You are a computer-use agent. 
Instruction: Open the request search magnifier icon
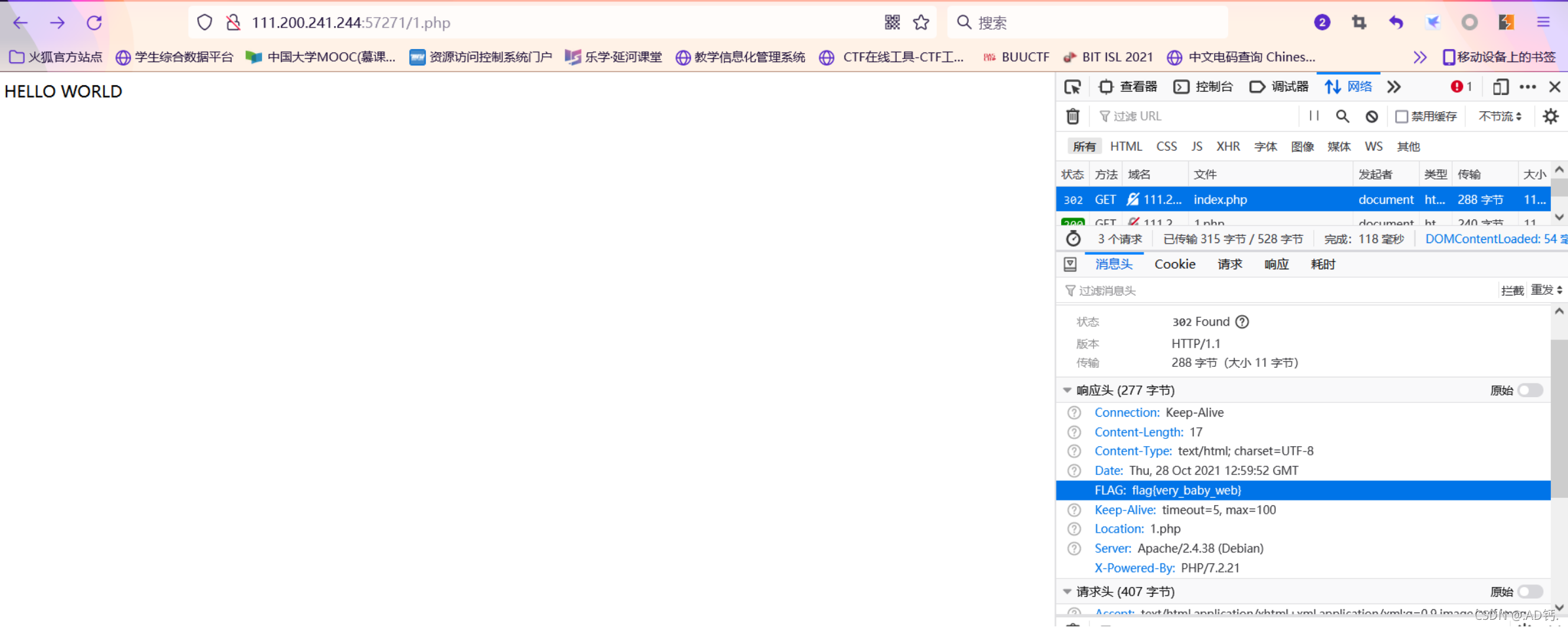[1342, 116]
